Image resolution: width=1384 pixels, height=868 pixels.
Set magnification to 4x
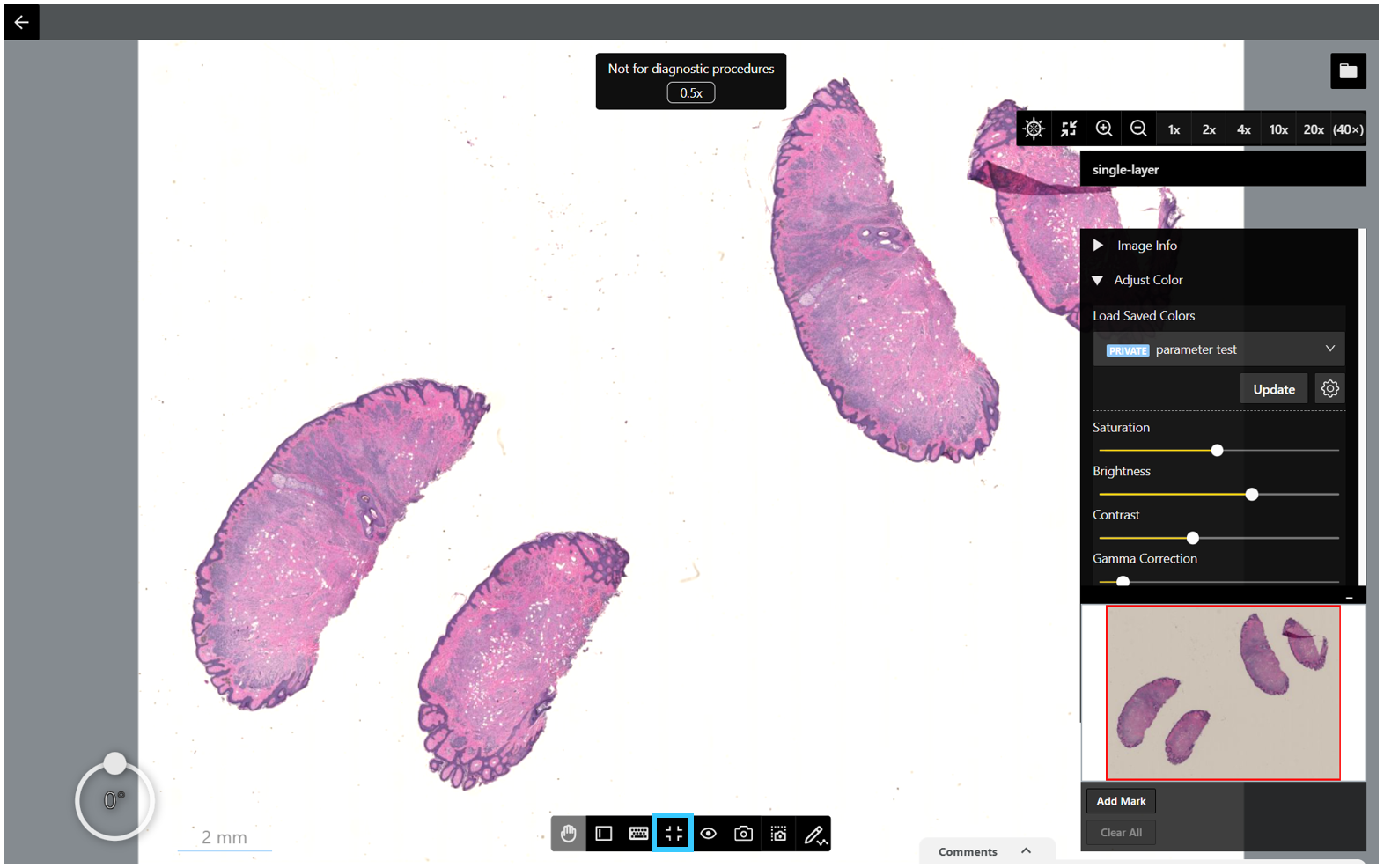(x=1243, y=129)
